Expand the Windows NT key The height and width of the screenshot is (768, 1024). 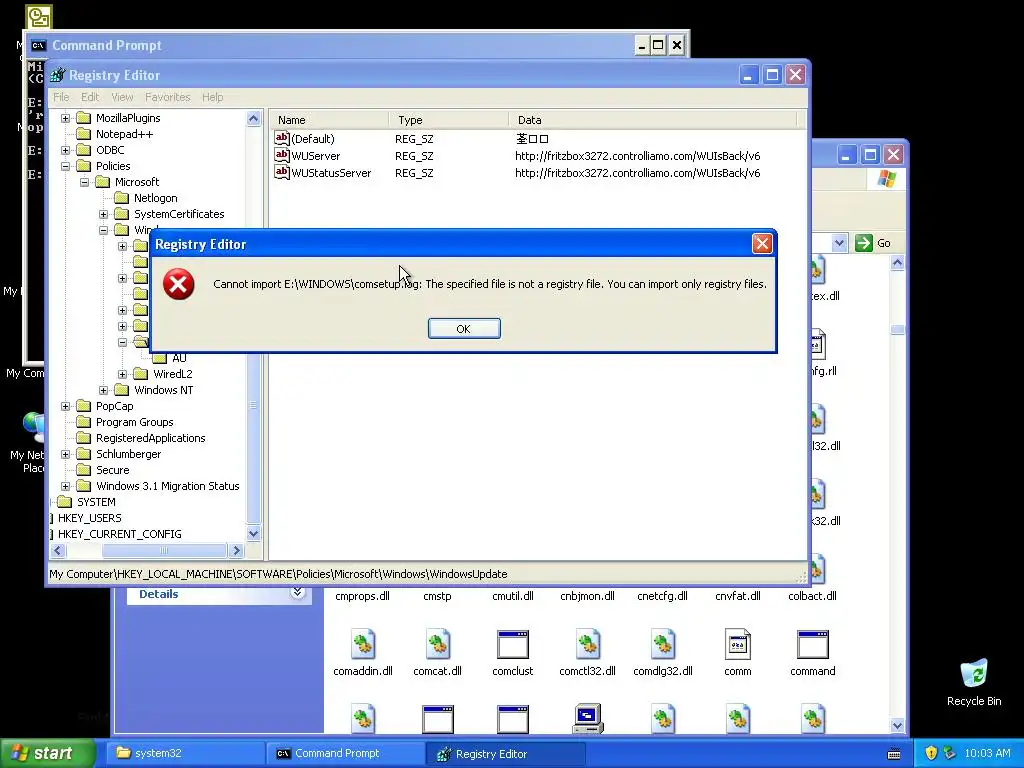[103, 391]
